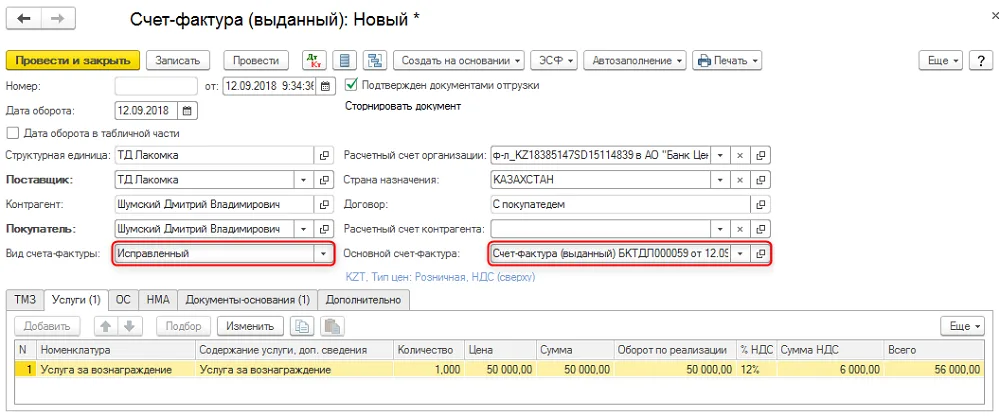Open Структурная единица linked record icon
1000x416 pixels.
point(324,154)
